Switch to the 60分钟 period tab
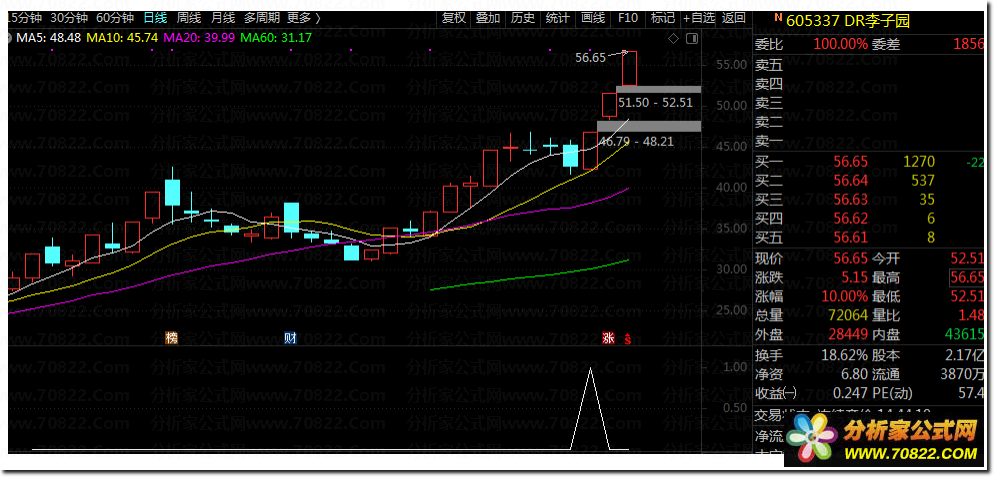The height and width of the screenshot is (478, 996). pyautogui.click(x=114, y=18)
